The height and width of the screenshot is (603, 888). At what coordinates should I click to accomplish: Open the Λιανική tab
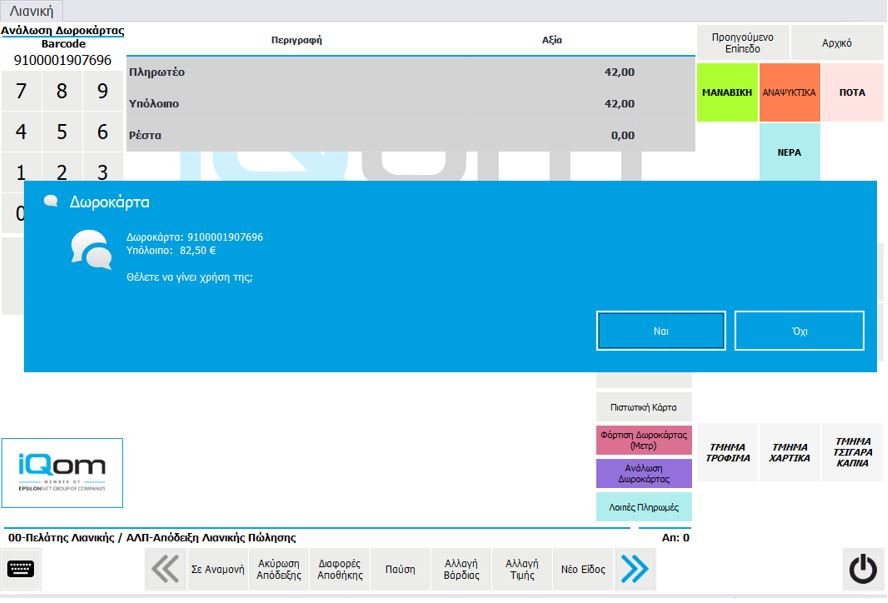(32, 11)
